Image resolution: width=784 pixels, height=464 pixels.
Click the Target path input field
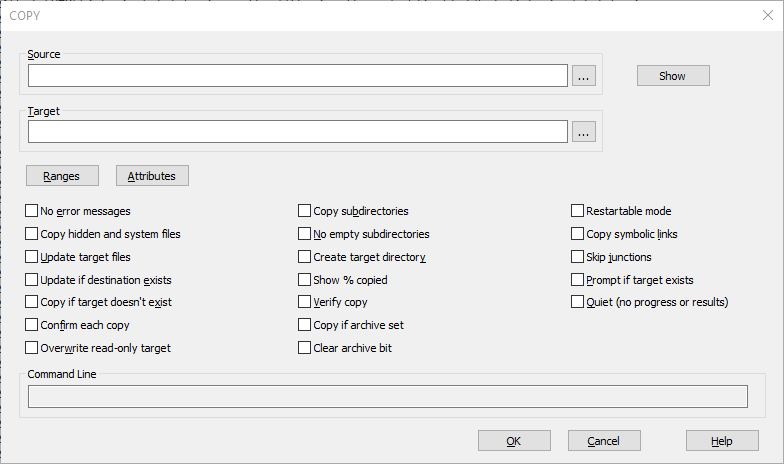click(298, 132)
